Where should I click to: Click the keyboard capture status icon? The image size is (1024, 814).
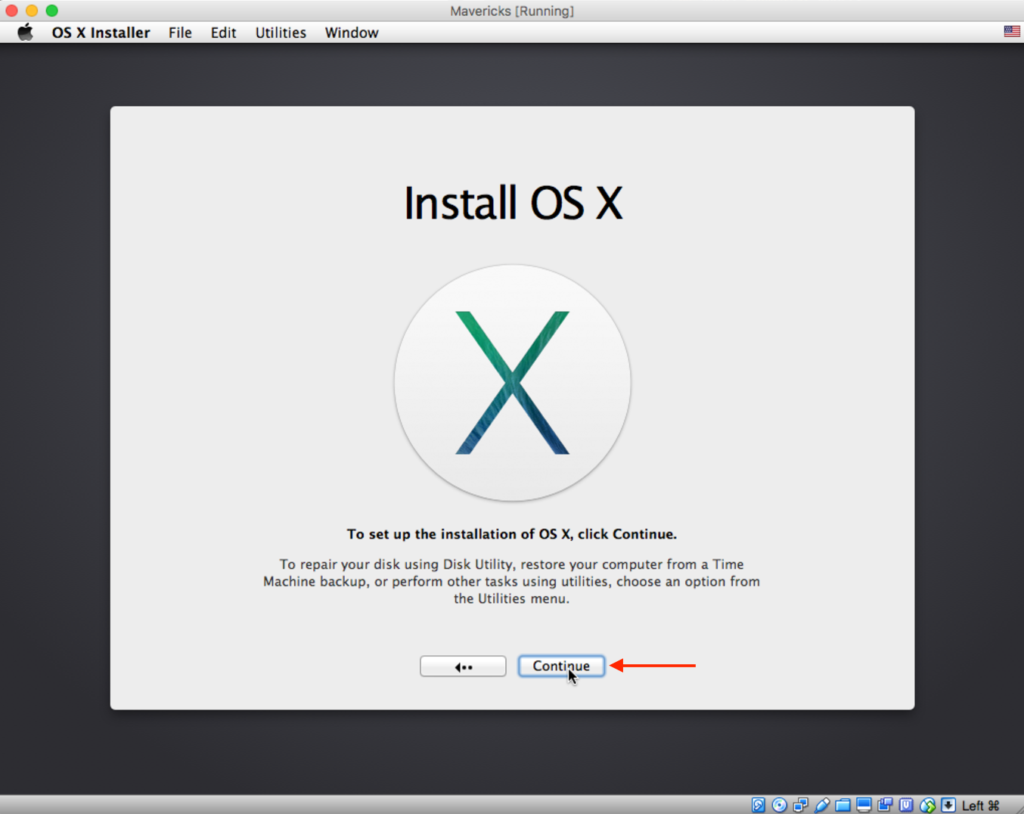[949, 804]
